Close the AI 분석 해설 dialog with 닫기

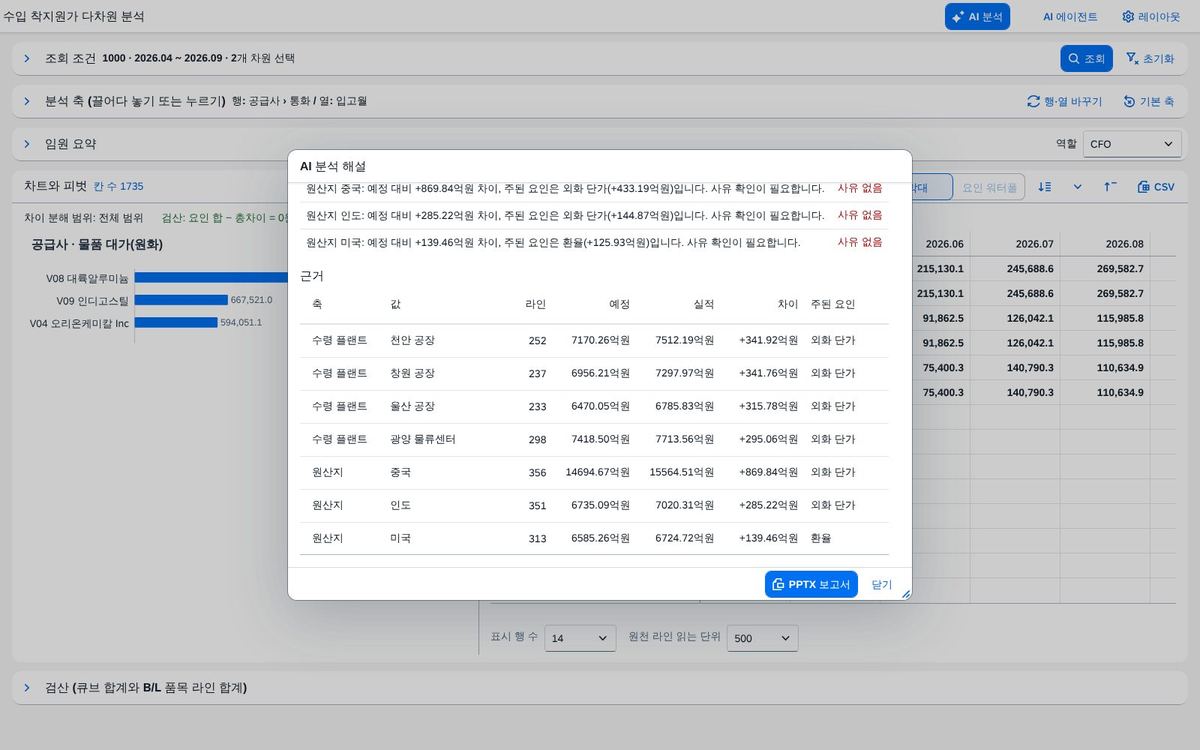coord(881,584)
